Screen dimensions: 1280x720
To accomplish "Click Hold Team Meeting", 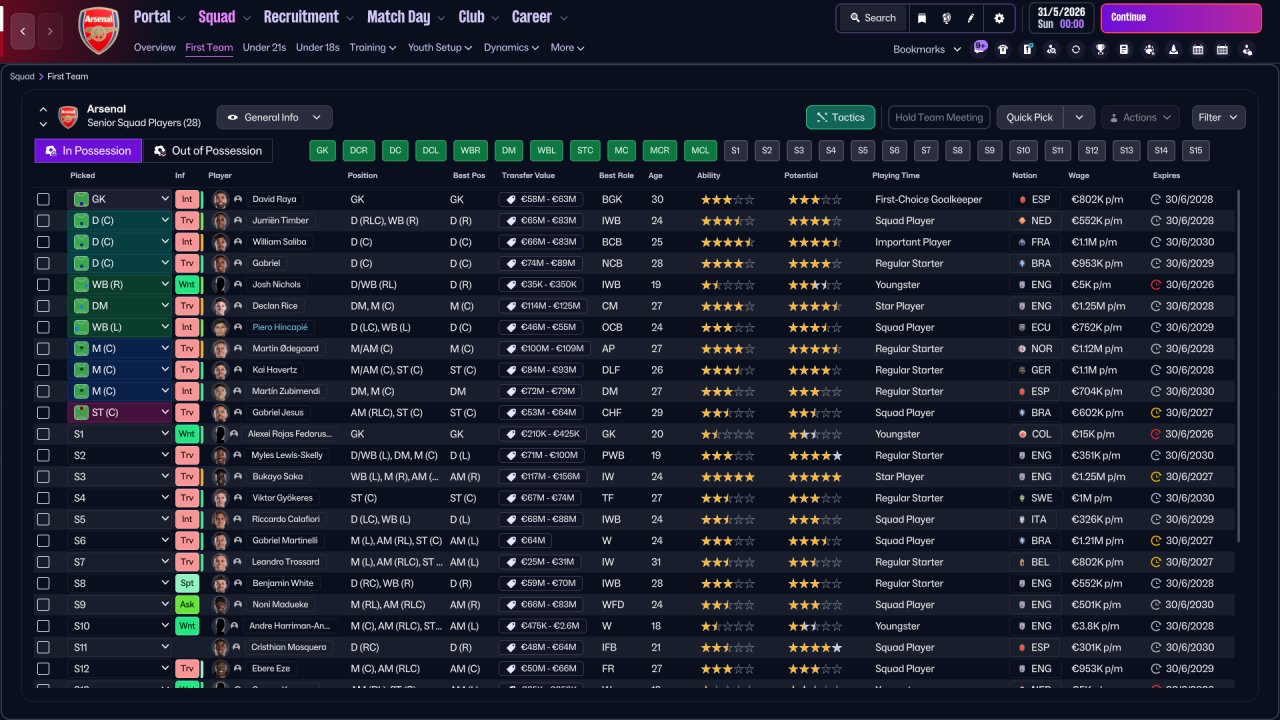I will [939, 117].
